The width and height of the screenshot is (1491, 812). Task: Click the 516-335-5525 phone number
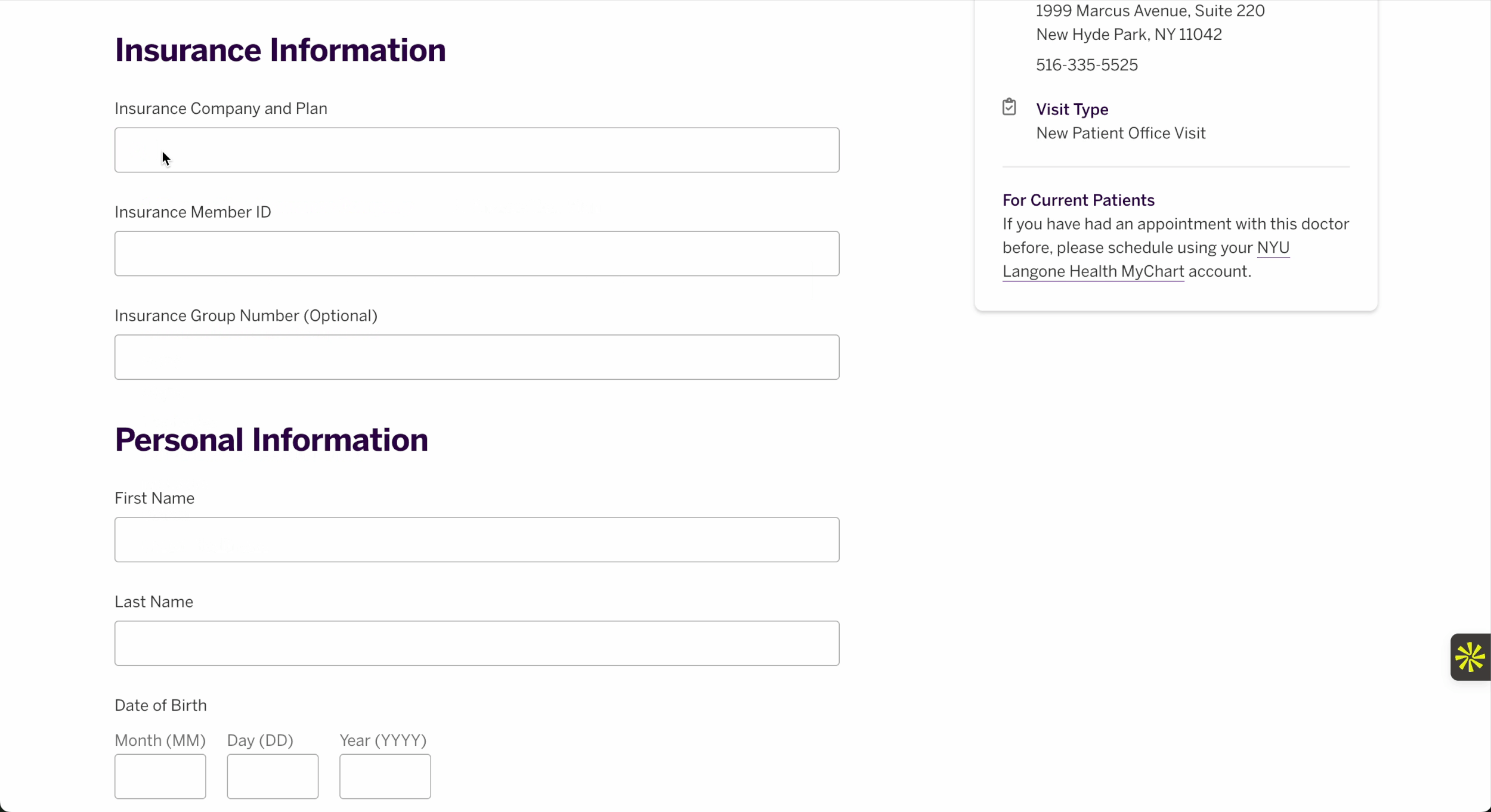click(x=1086, y=65)
